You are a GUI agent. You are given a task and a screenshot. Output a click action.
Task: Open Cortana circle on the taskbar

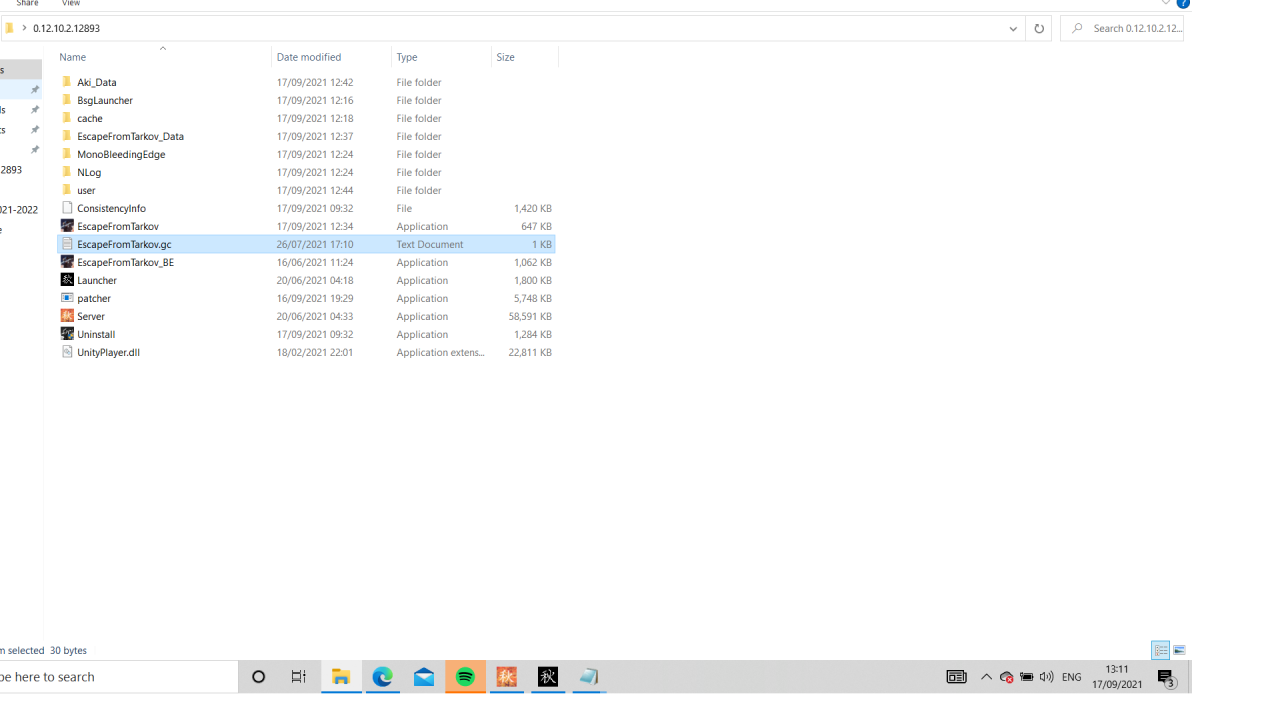pos(258,677)
